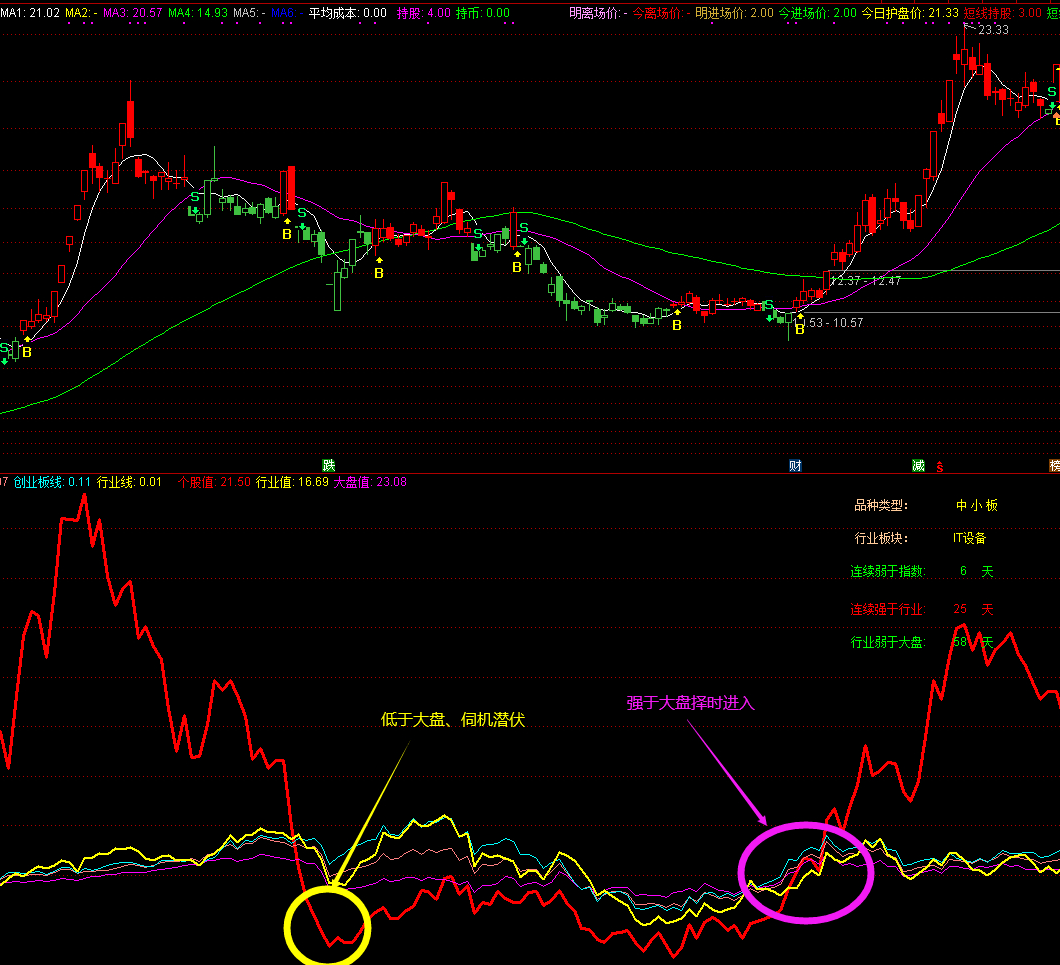
Task: Click the 连续强于行业 label
Action: pyautogui.click(x=888, y=609)
